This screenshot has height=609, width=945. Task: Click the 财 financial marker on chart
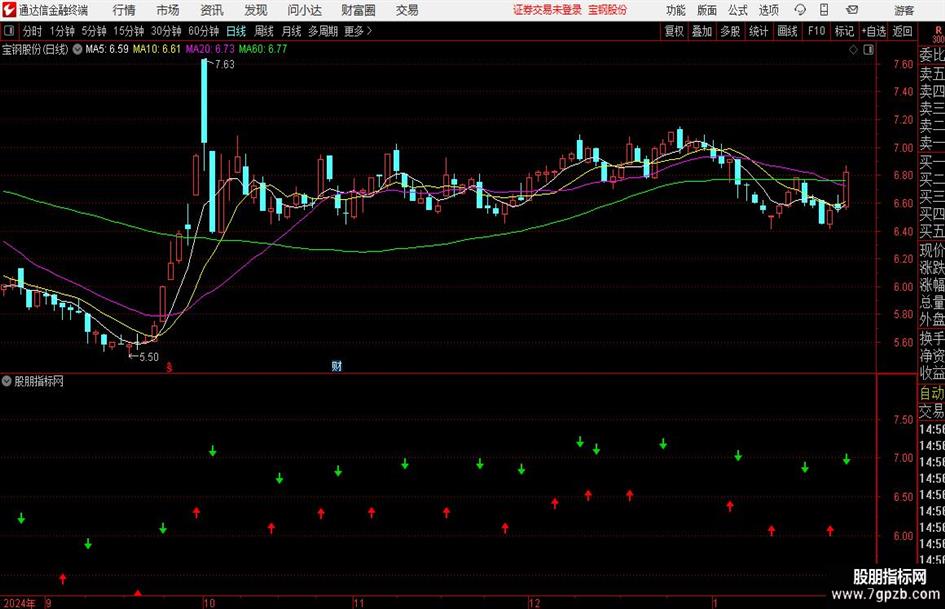click(x=337, y=365)
